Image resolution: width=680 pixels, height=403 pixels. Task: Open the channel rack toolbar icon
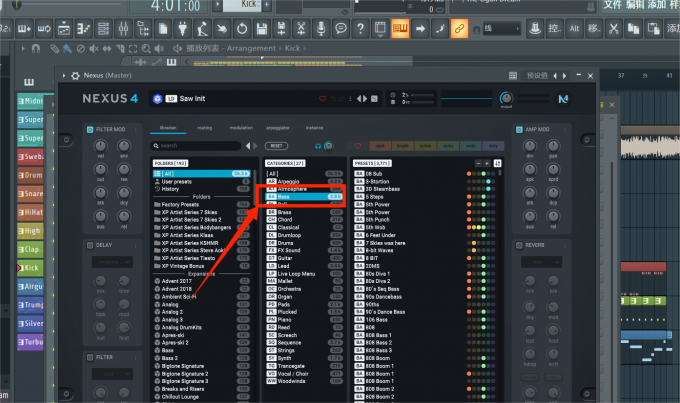click(x=104, y=29)
